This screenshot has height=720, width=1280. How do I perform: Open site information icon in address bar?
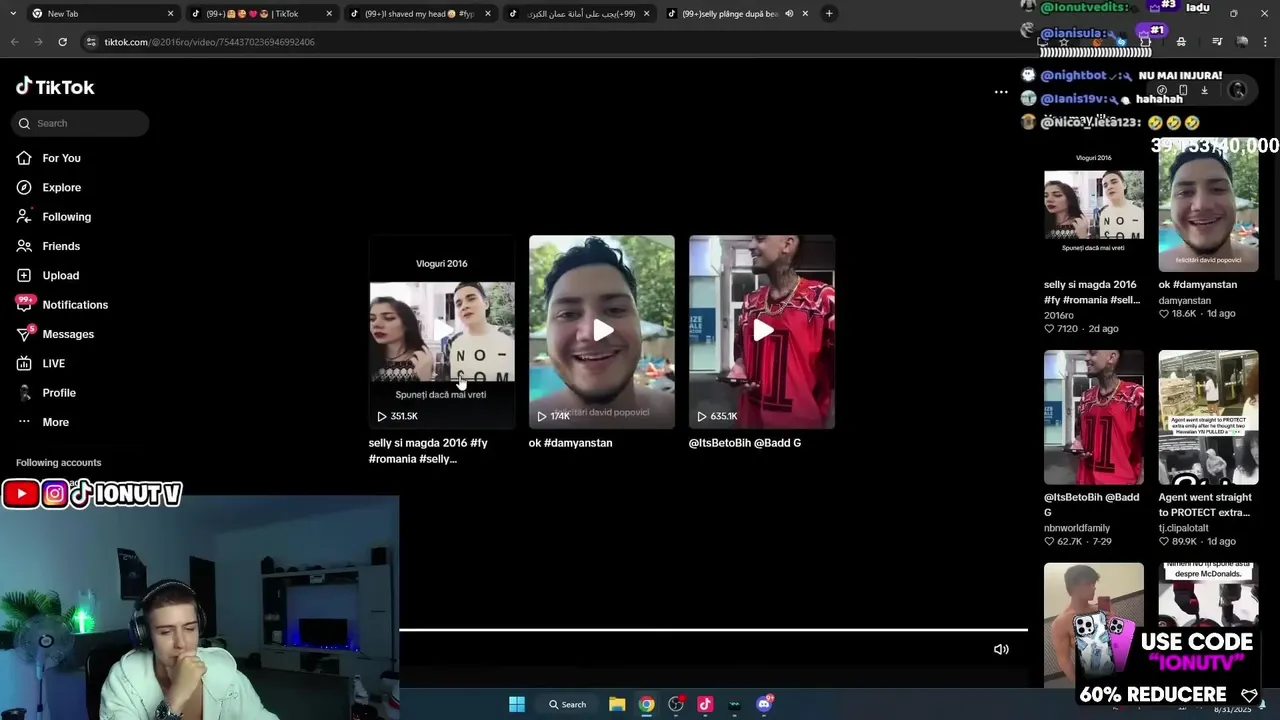(x=91, y=42)
